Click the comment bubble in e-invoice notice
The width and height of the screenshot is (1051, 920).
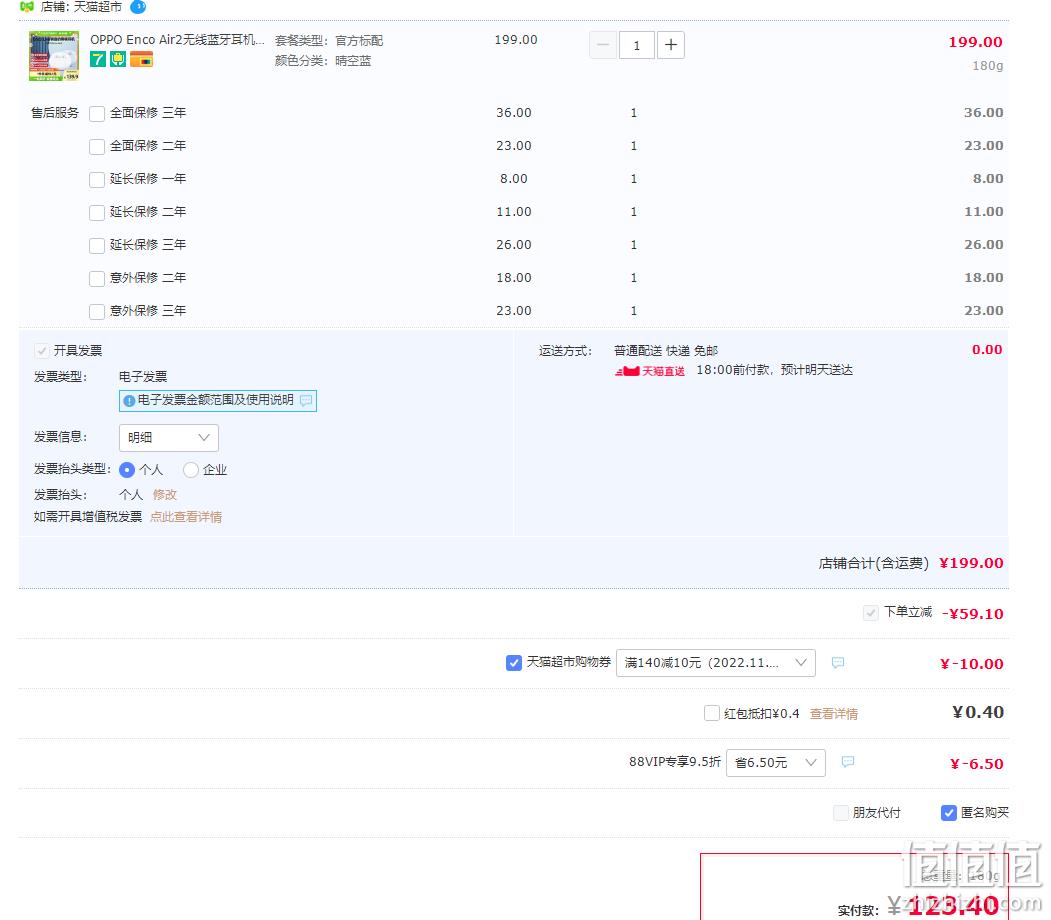tap(306, 400)
